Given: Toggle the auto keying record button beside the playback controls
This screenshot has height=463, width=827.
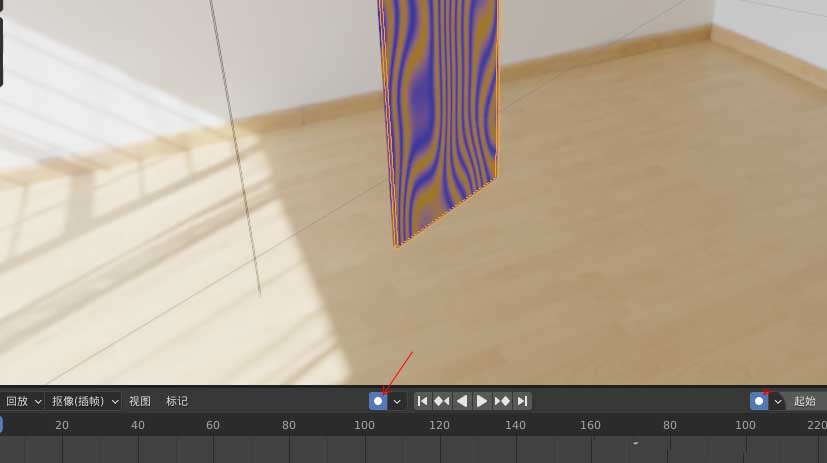Looking at the screenshot, I should (378, 401).
